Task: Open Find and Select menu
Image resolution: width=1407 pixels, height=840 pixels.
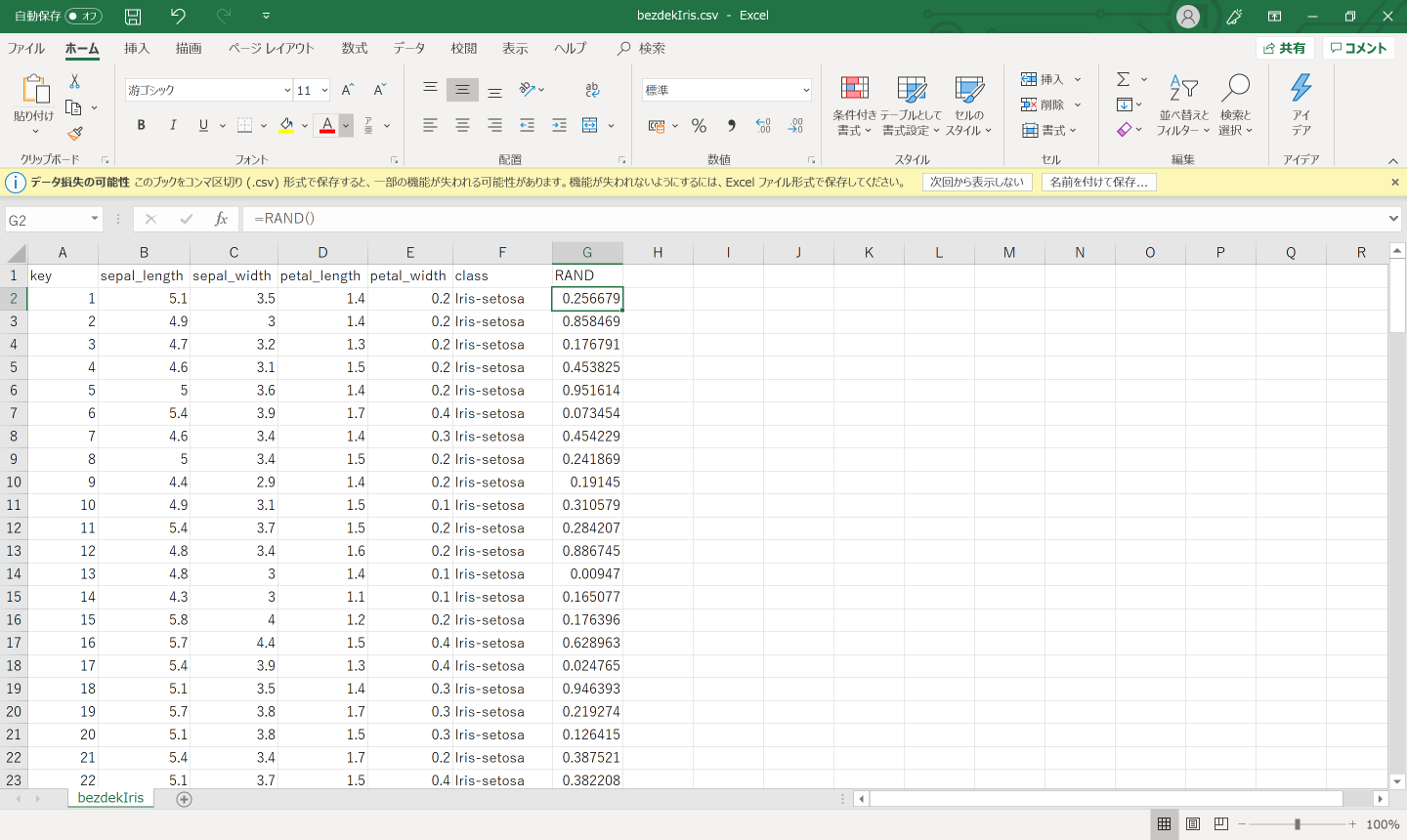Action: click(1235, 105)
